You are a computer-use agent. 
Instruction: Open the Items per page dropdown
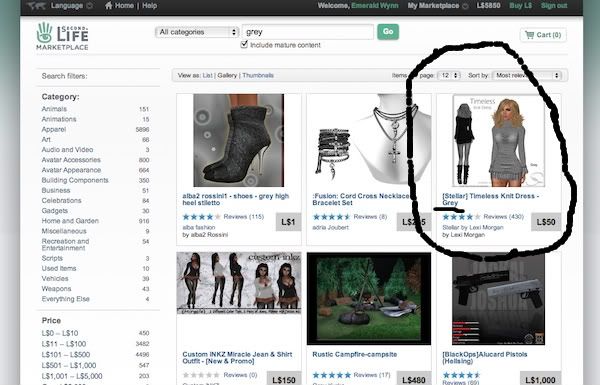click(x=449, y=75)
